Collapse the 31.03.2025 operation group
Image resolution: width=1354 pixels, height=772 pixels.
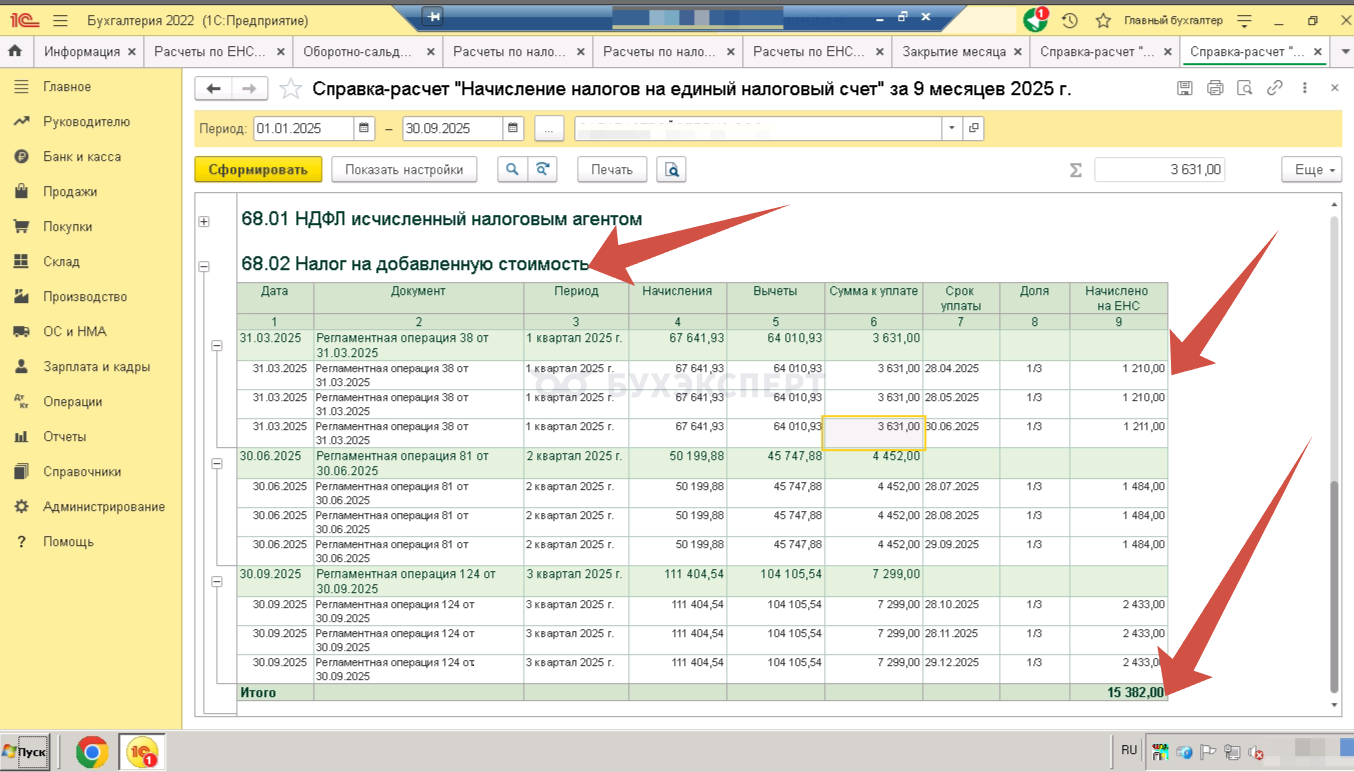pos(217,345)
